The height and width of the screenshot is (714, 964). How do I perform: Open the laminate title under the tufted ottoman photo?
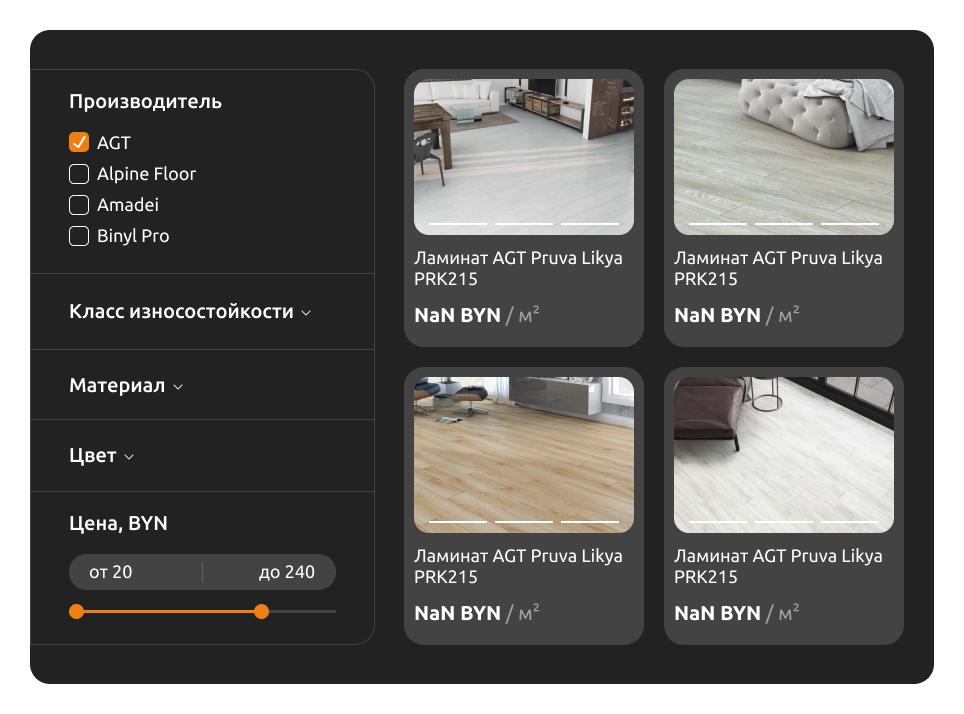(x=778, y=268)
